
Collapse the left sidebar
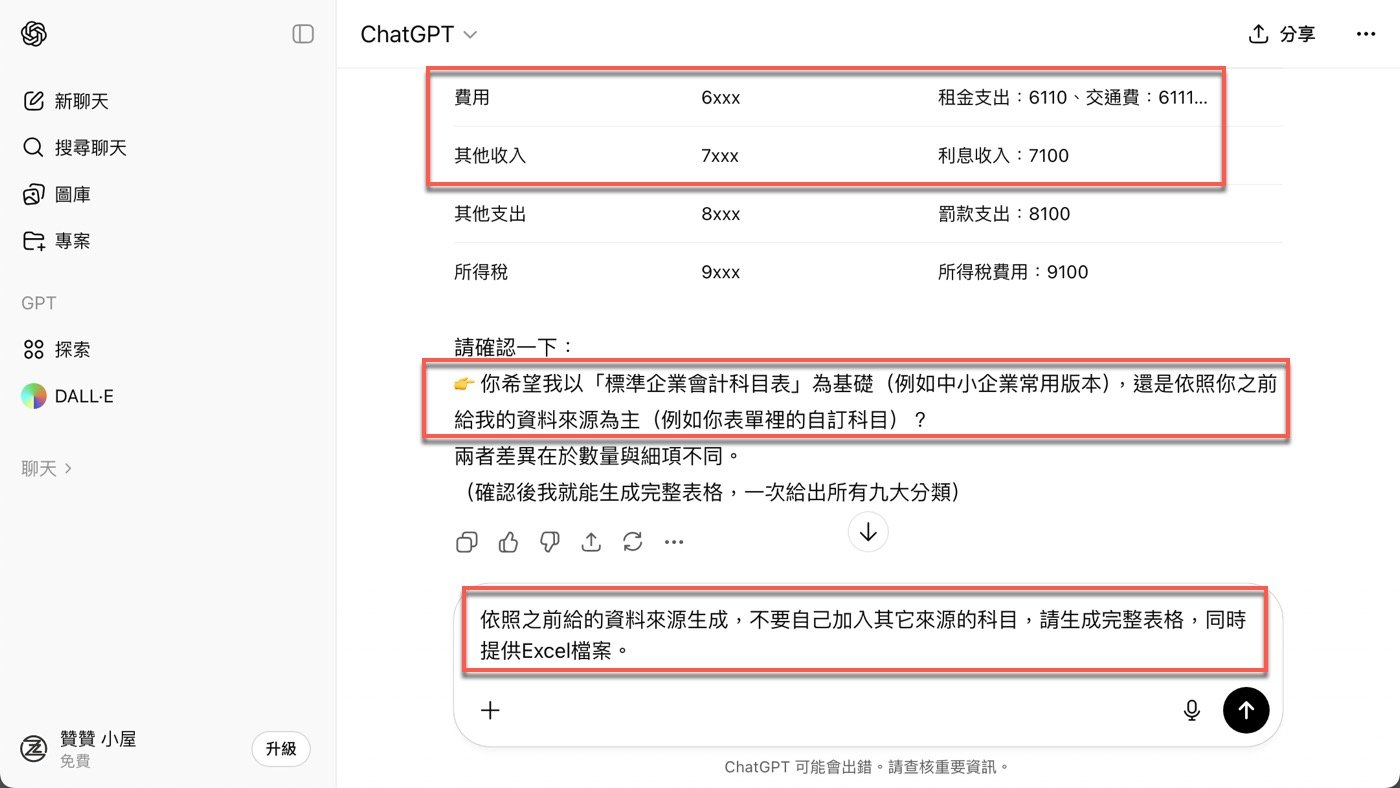tap(301, 33)
